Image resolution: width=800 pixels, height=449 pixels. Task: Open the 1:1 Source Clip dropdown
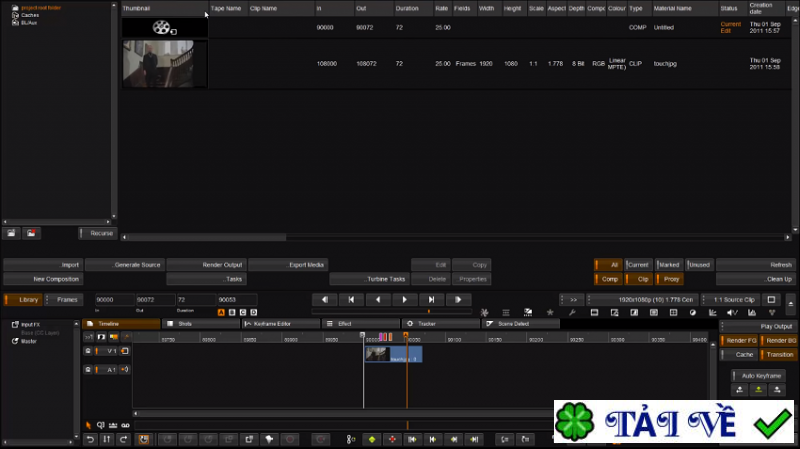[x=729, y=299]
